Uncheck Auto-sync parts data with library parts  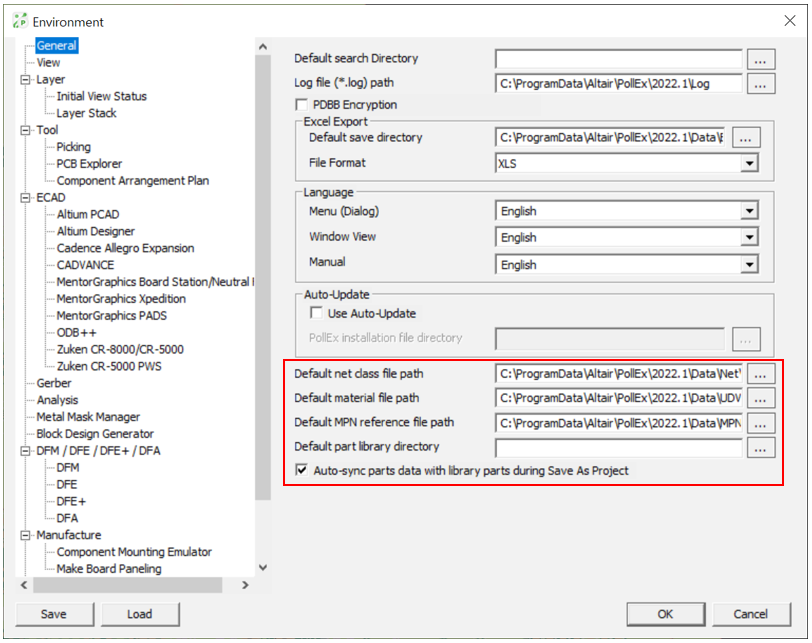pos(302,470)
